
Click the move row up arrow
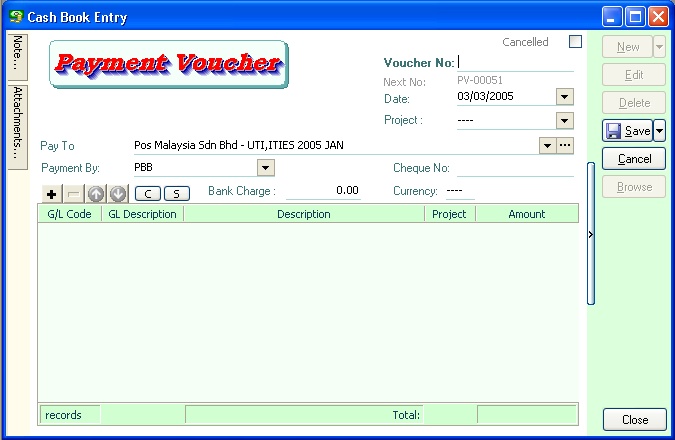coord(96,193)
